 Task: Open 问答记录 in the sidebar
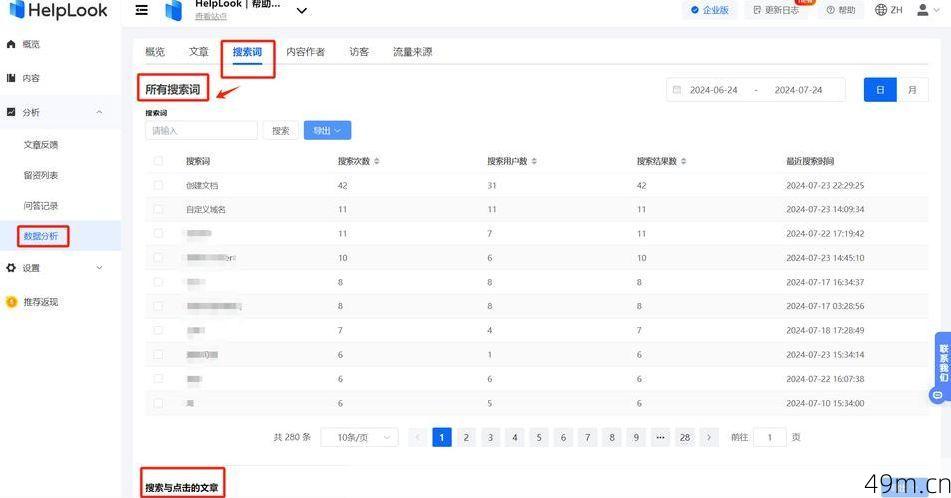[41, 206]
